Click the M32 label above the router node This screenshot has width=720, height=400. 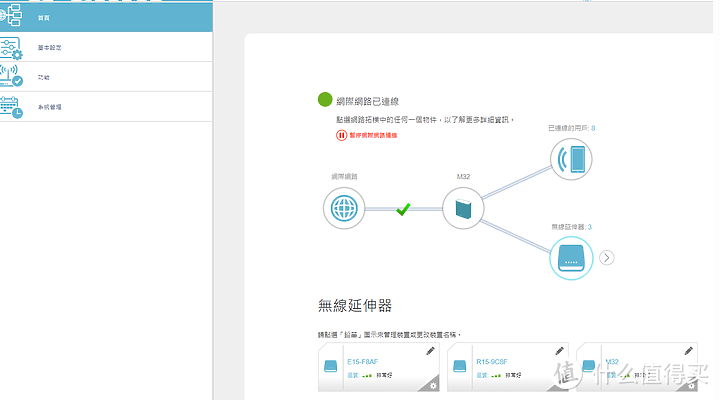463,177
